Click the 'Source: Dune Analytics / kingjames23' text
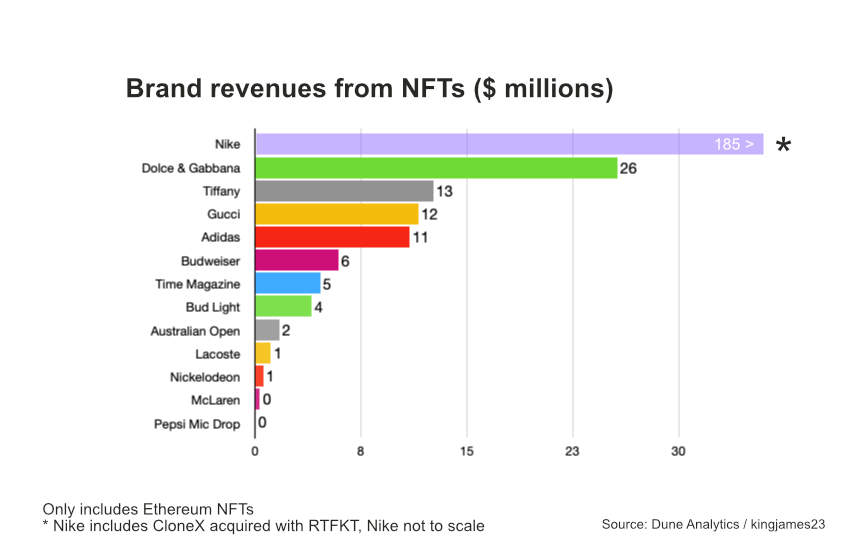The height and width of the screenshot is (550, 850). (713, 524)
